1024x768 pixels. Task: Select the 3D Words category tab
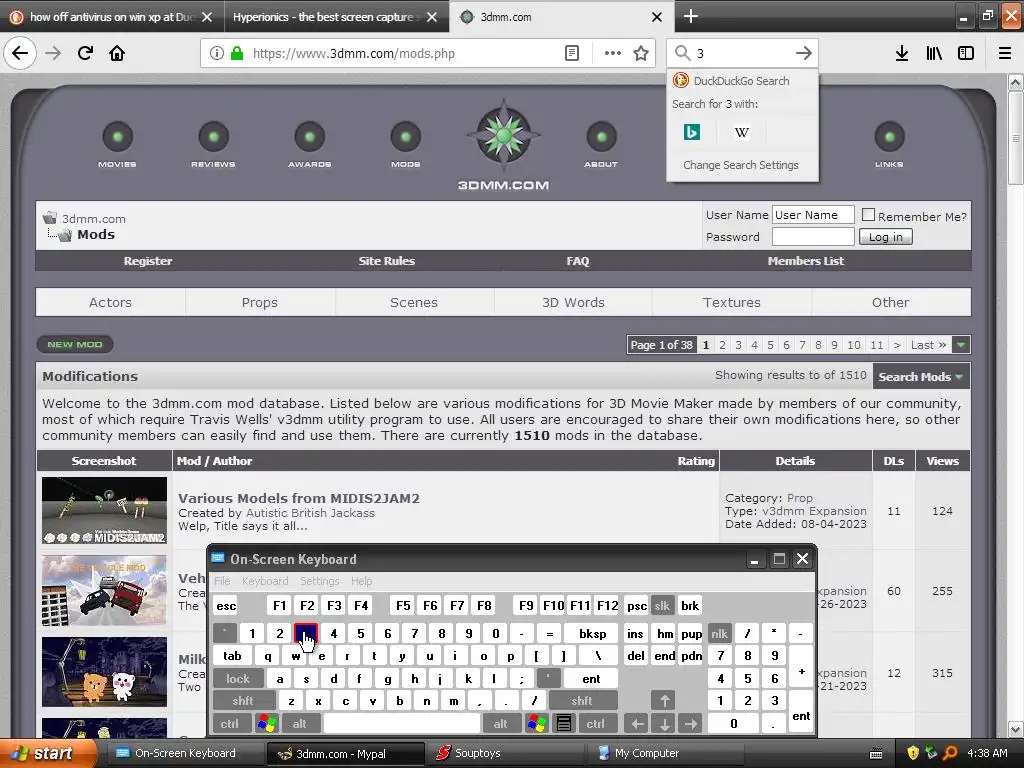573,302
